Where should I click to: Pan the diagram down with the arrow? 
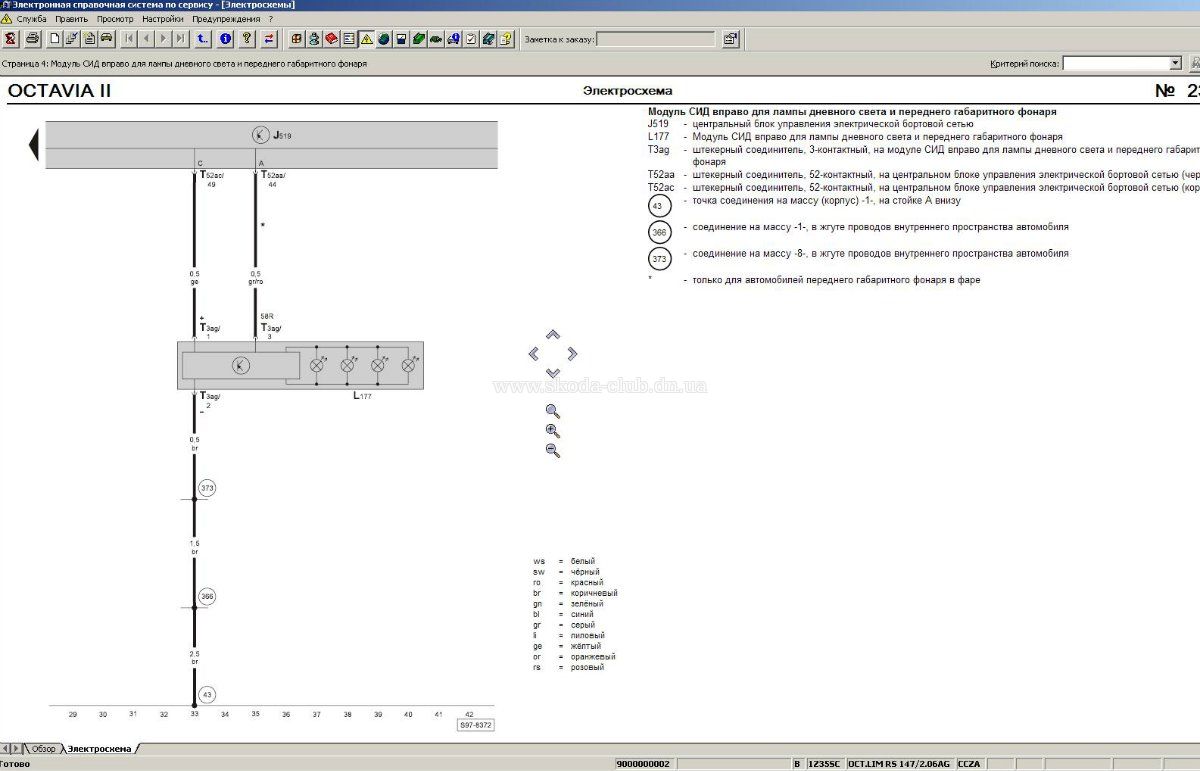(x=553, y=372)
